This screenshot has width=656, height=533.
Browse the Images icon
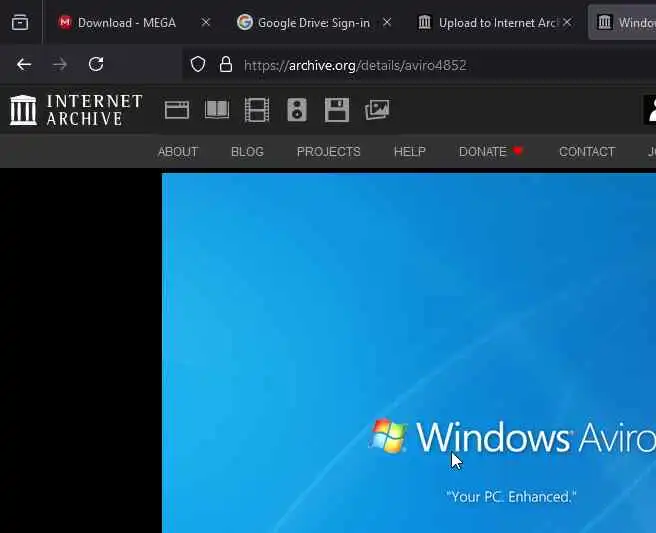tap(377, 110)
